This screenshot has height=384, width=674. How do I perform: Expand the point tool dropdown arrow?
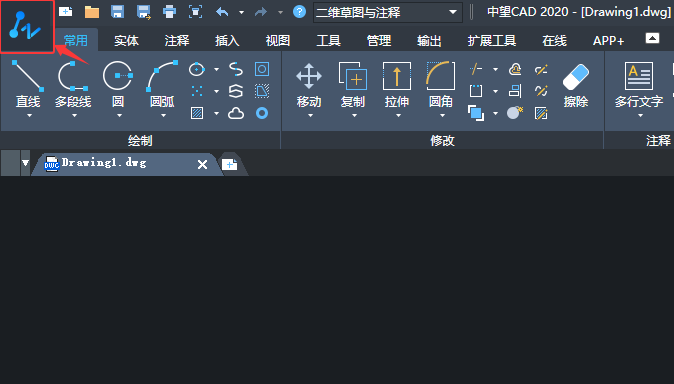pyautogui.click(x=216, y=91)
